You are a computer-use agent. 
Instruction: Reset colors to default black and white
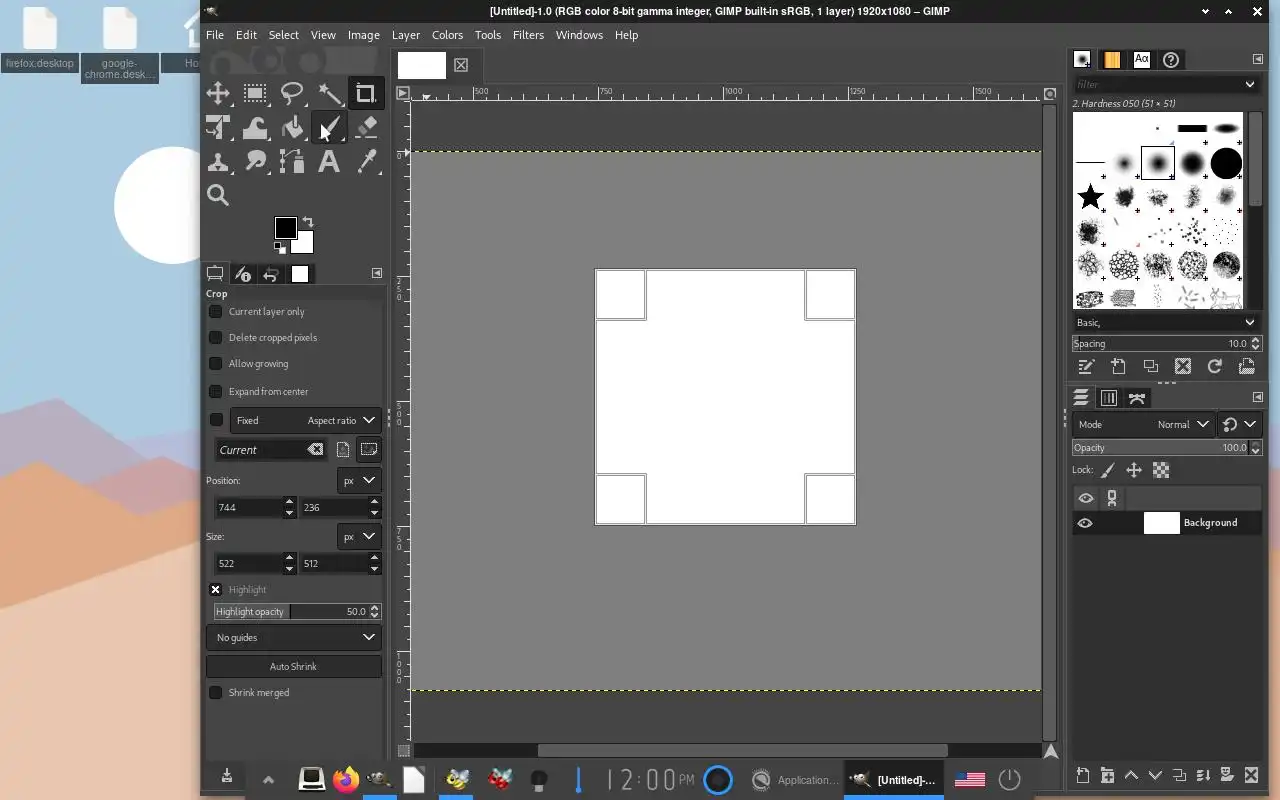click(x=280, y=247)
